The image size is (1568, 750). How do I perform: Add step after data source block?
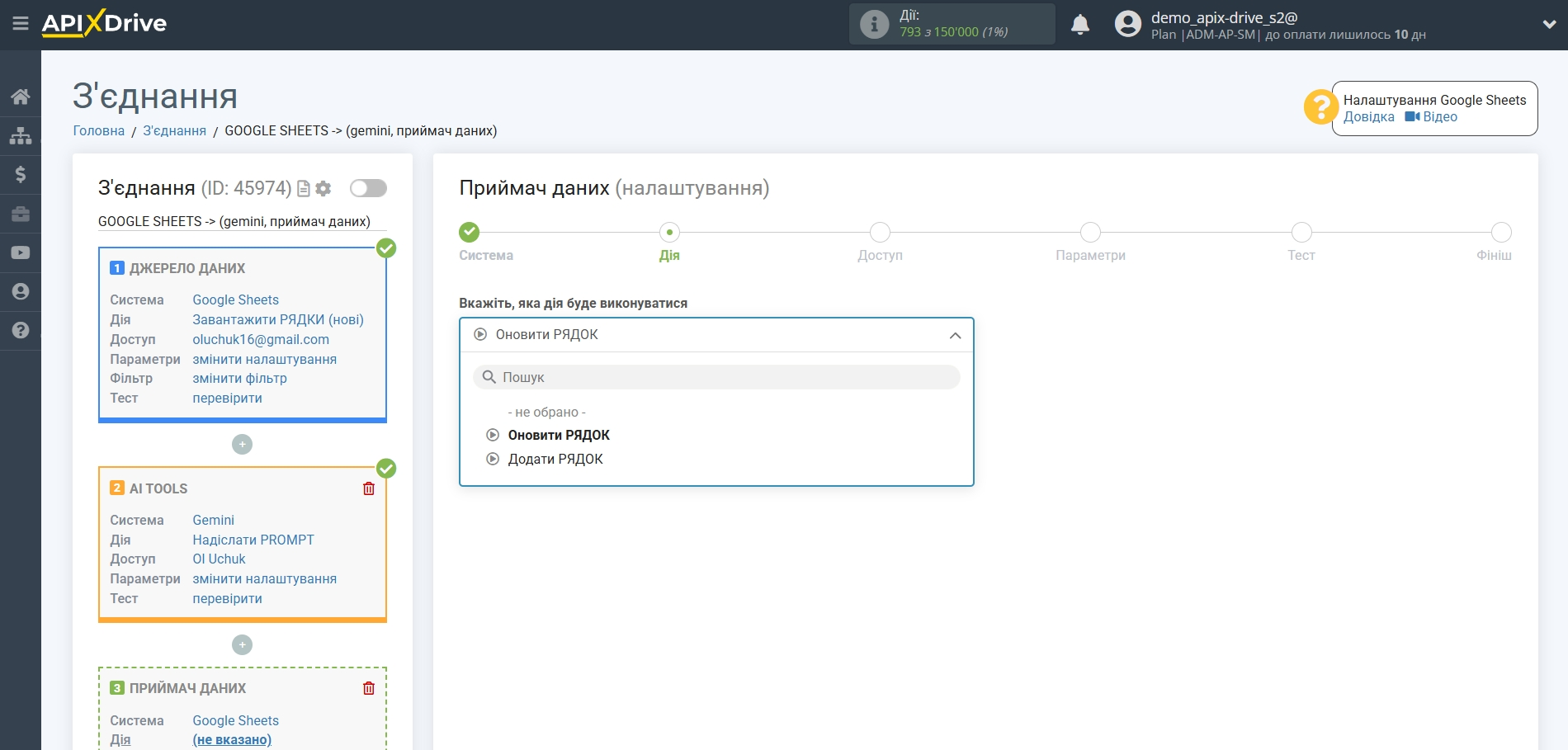(242, 444)
